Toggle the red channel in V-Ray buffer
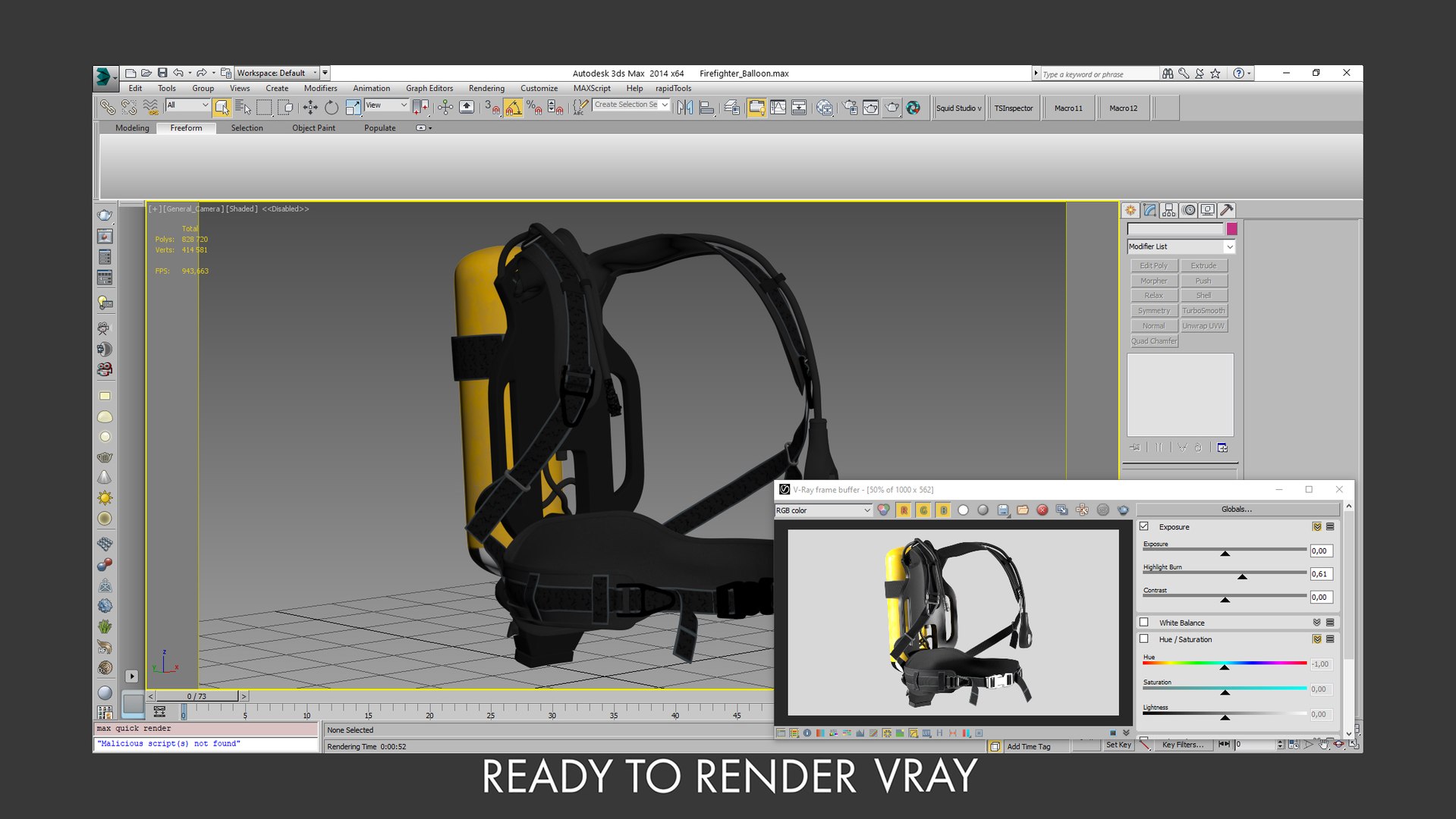 [x=904, y=510]
